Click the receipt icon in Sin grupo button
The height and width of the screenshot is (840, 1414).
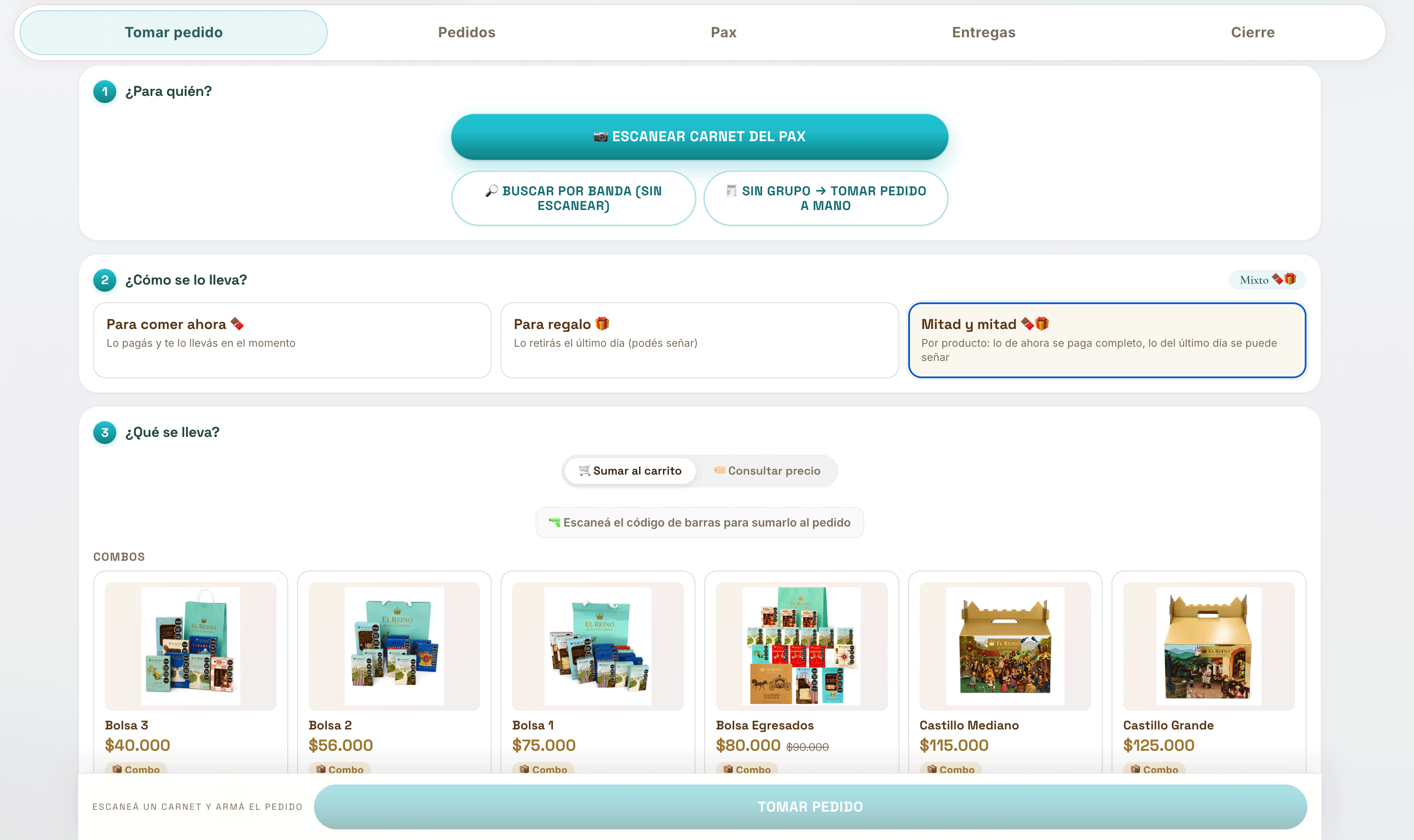coord(731,191)
